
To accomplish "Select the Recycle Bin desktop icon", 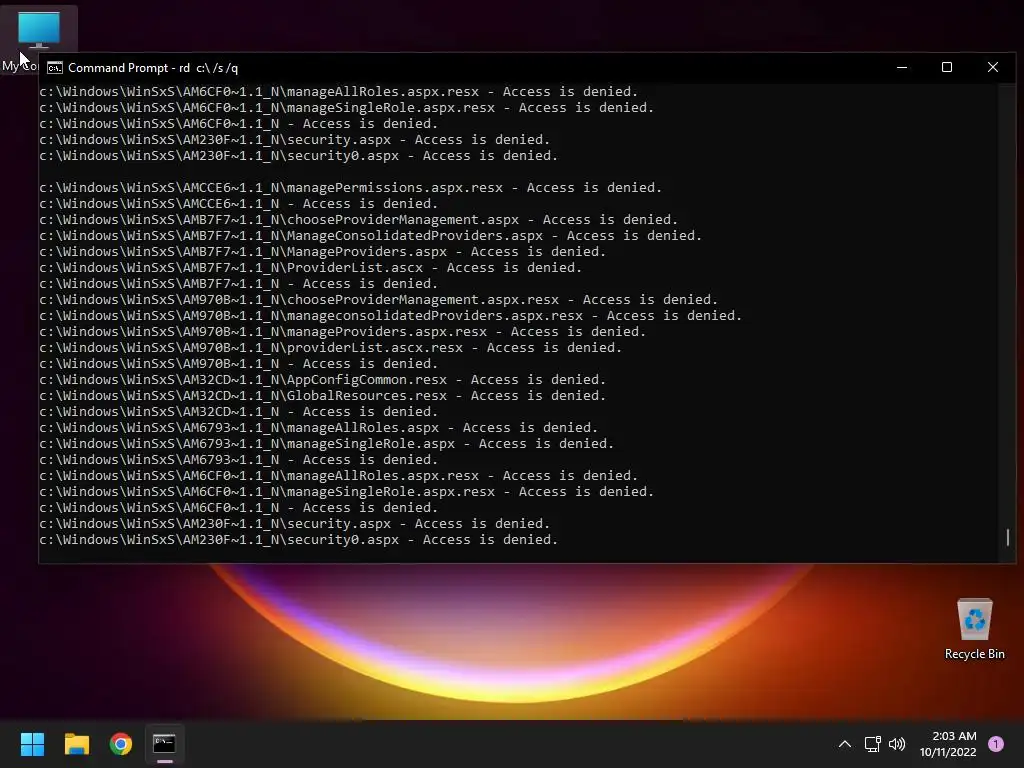I will (x=974, y=629).
